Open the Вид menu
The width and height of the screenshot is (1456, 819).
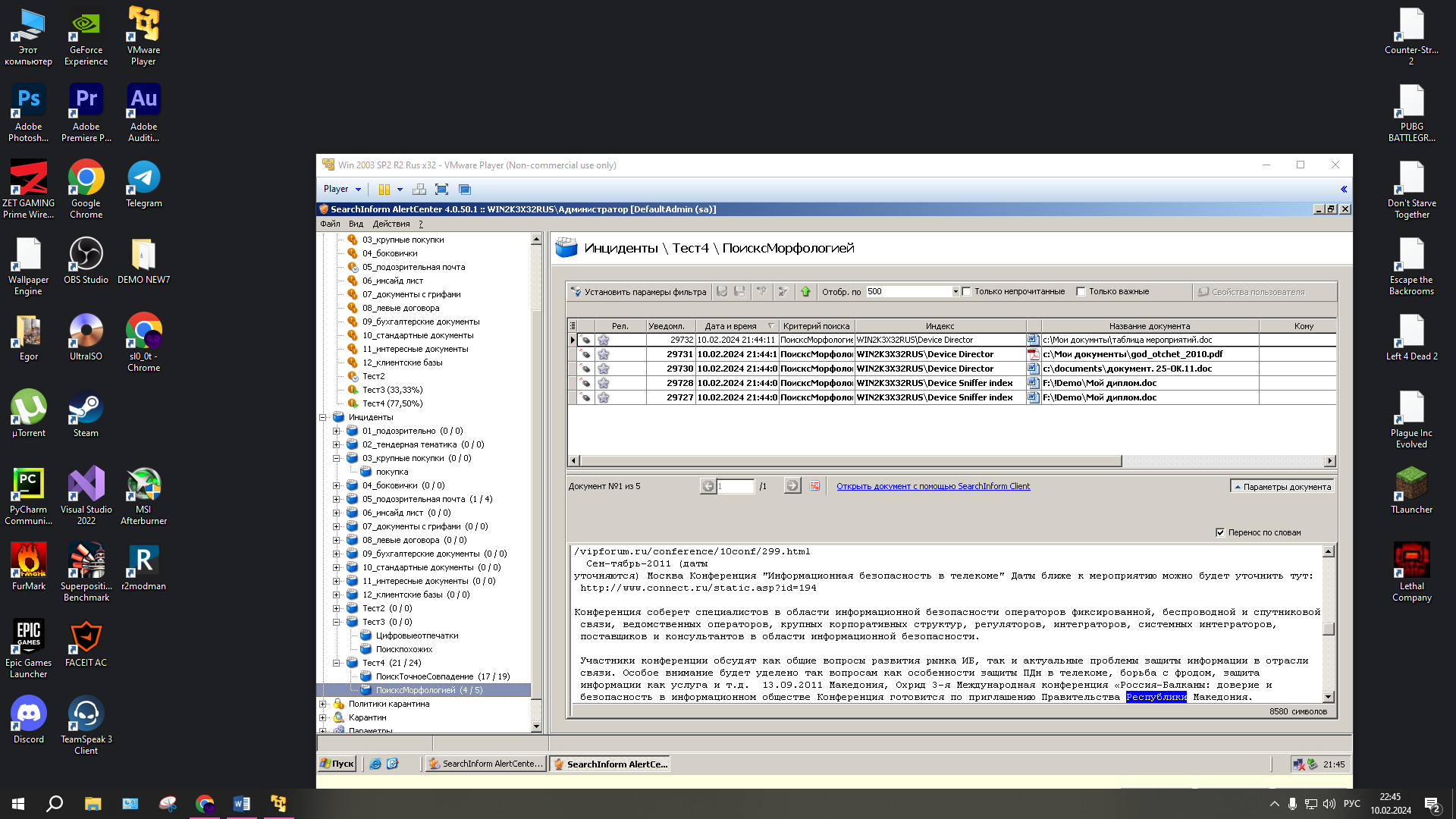[x=356, y=224]
